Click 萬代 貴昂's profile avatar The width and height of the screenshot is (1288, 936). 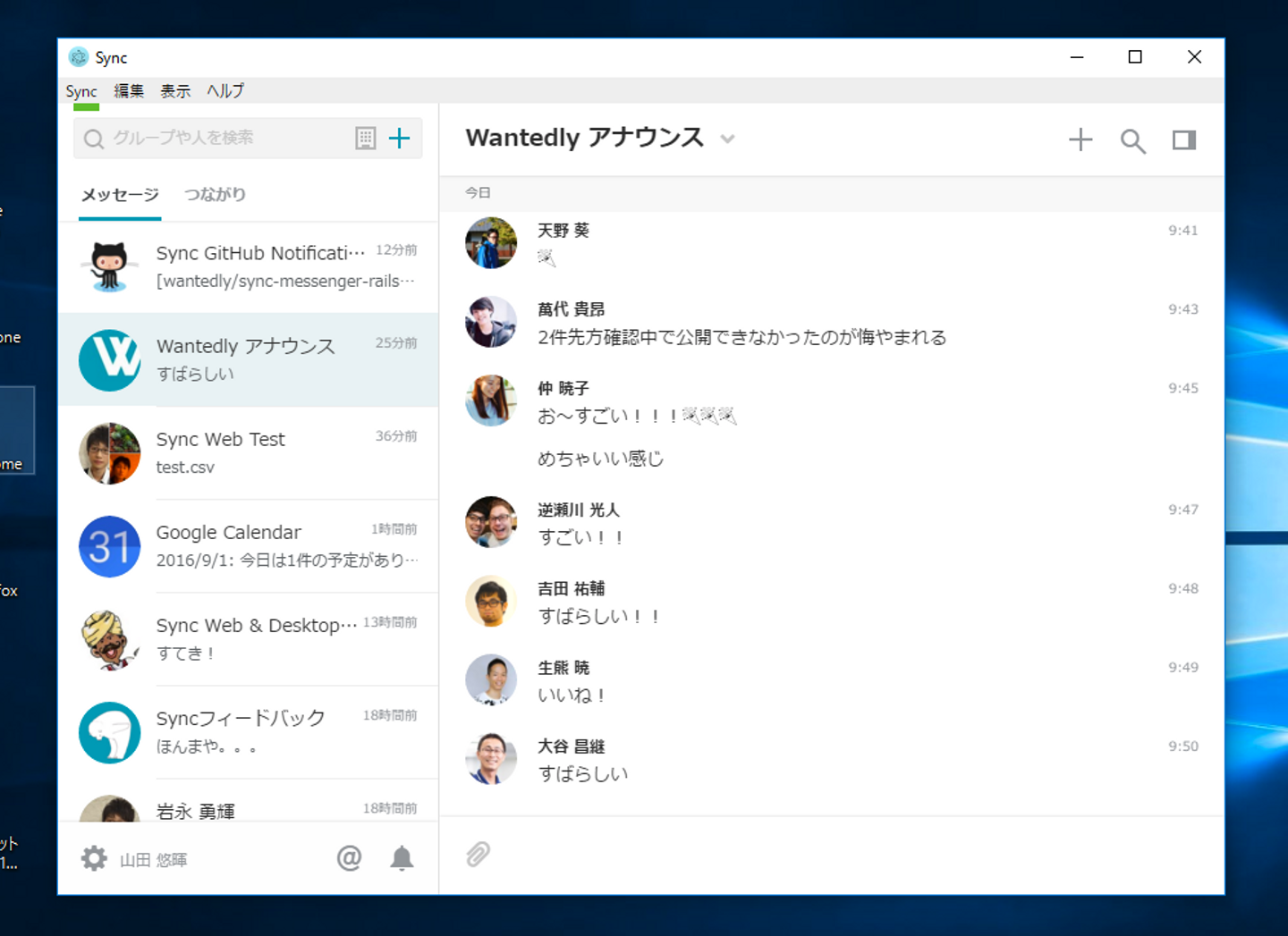(x=491, y=322)
